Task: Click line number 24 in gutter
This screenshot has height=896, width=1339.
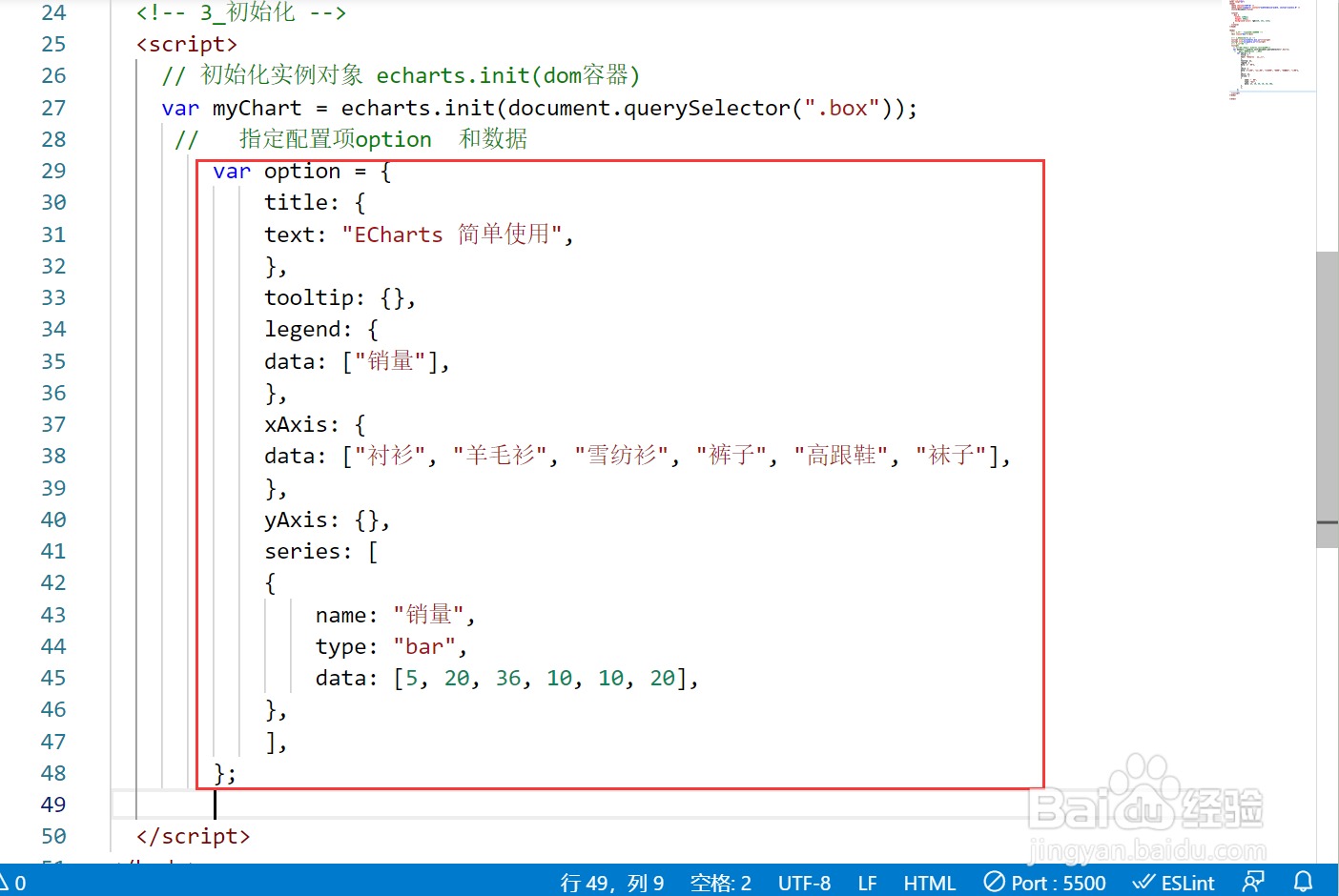Action: coord(53,12)
